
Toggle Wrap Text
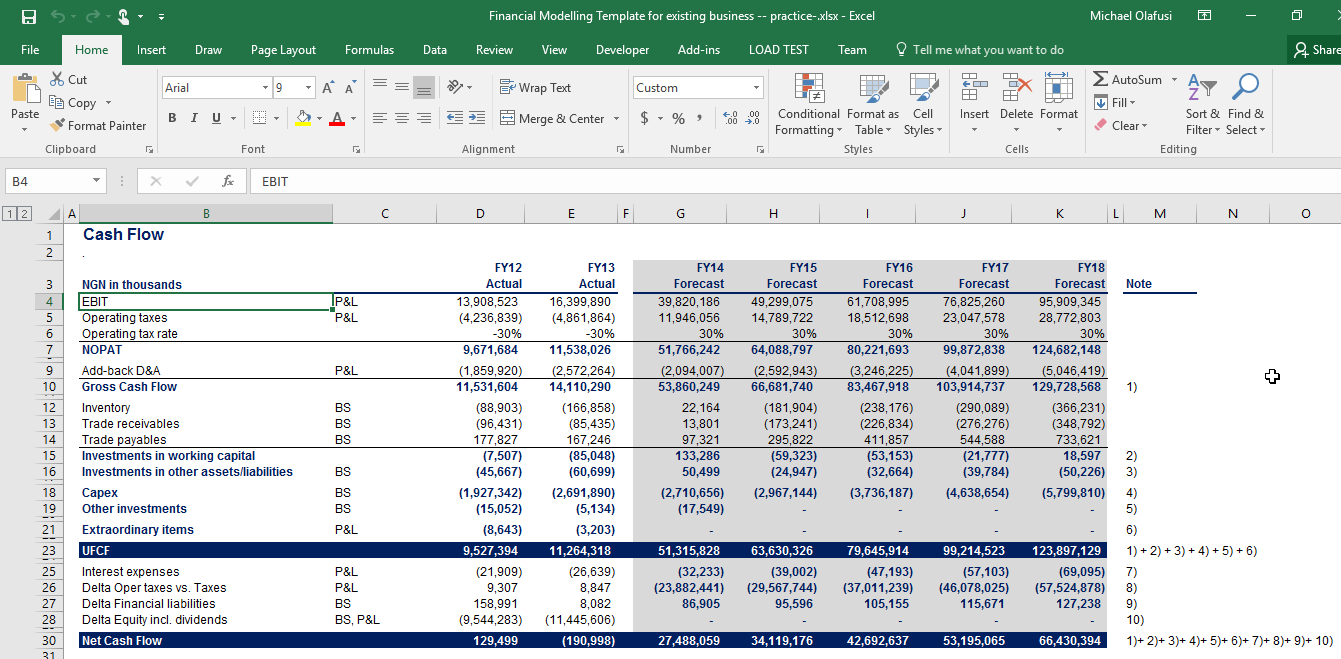click(x=535, y=87)
